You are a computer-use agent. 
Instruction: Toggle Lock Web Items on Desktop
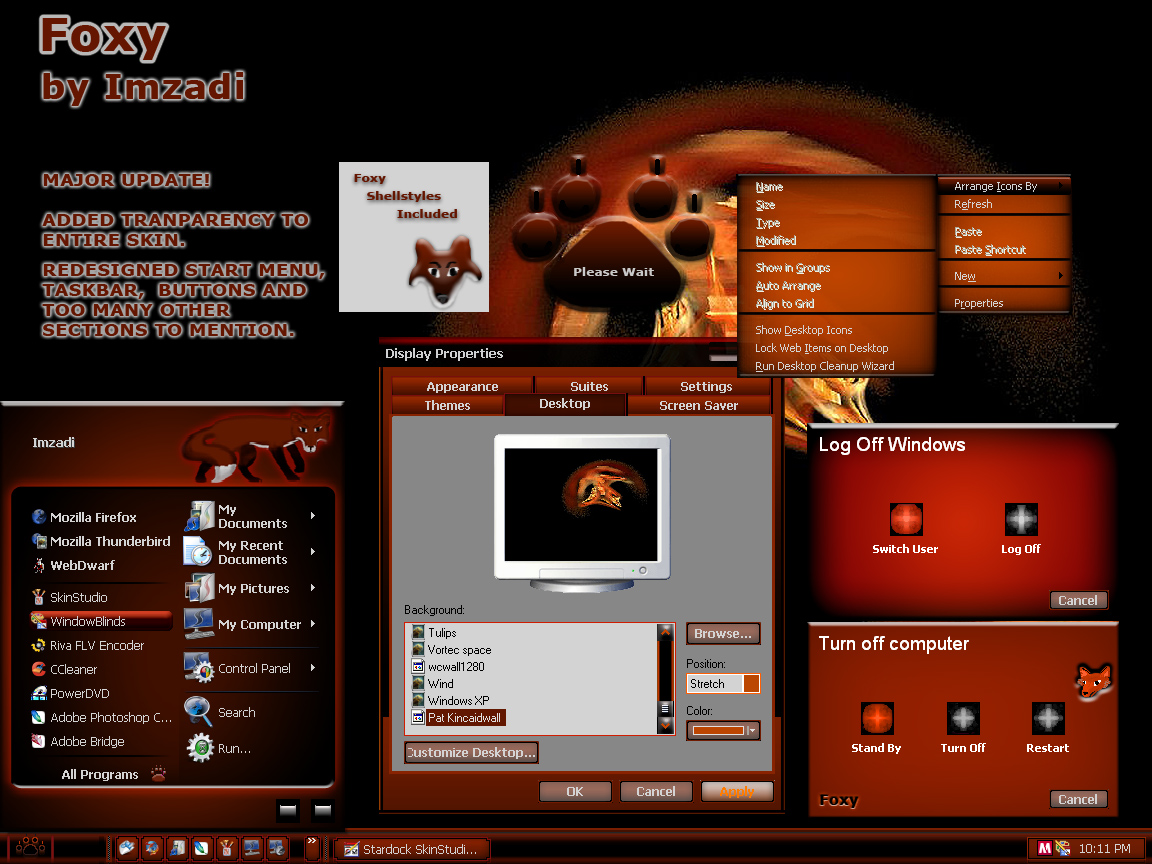[821, 348]
